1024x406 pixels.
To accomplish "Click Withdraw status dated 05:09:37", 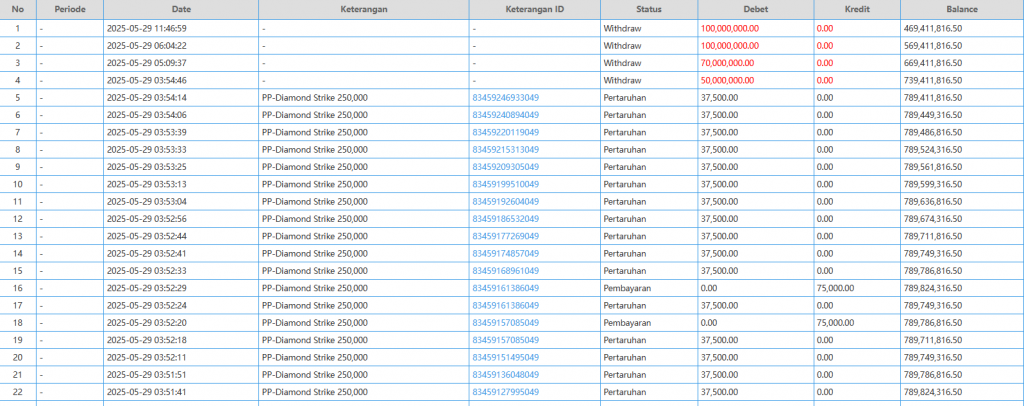I will pyautogui.click(x=622, y=63).
